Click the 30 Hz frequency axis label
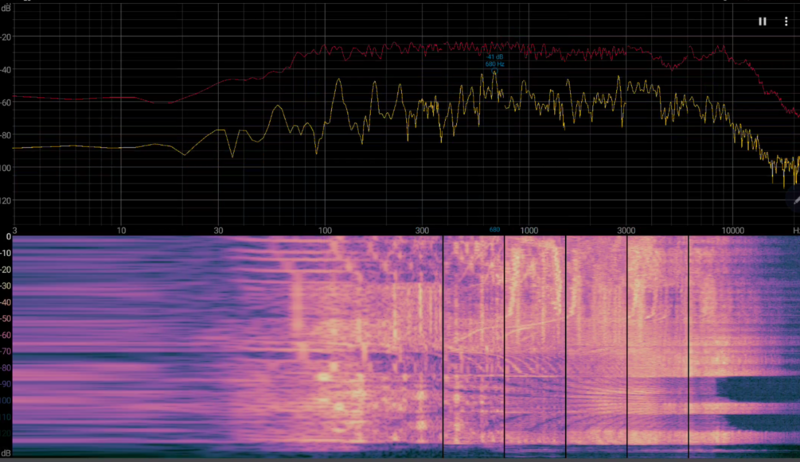Screen dimensions: 800x462 218,229
